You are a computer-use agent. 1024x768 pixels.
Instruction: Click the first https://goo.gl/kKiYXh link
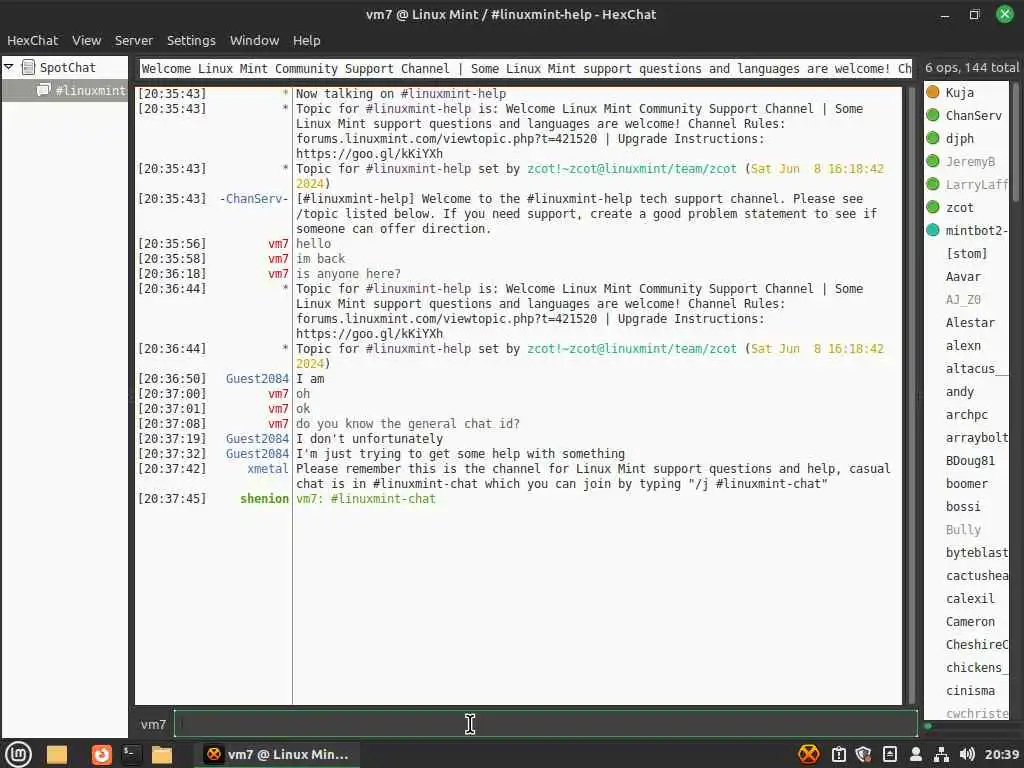369,153
